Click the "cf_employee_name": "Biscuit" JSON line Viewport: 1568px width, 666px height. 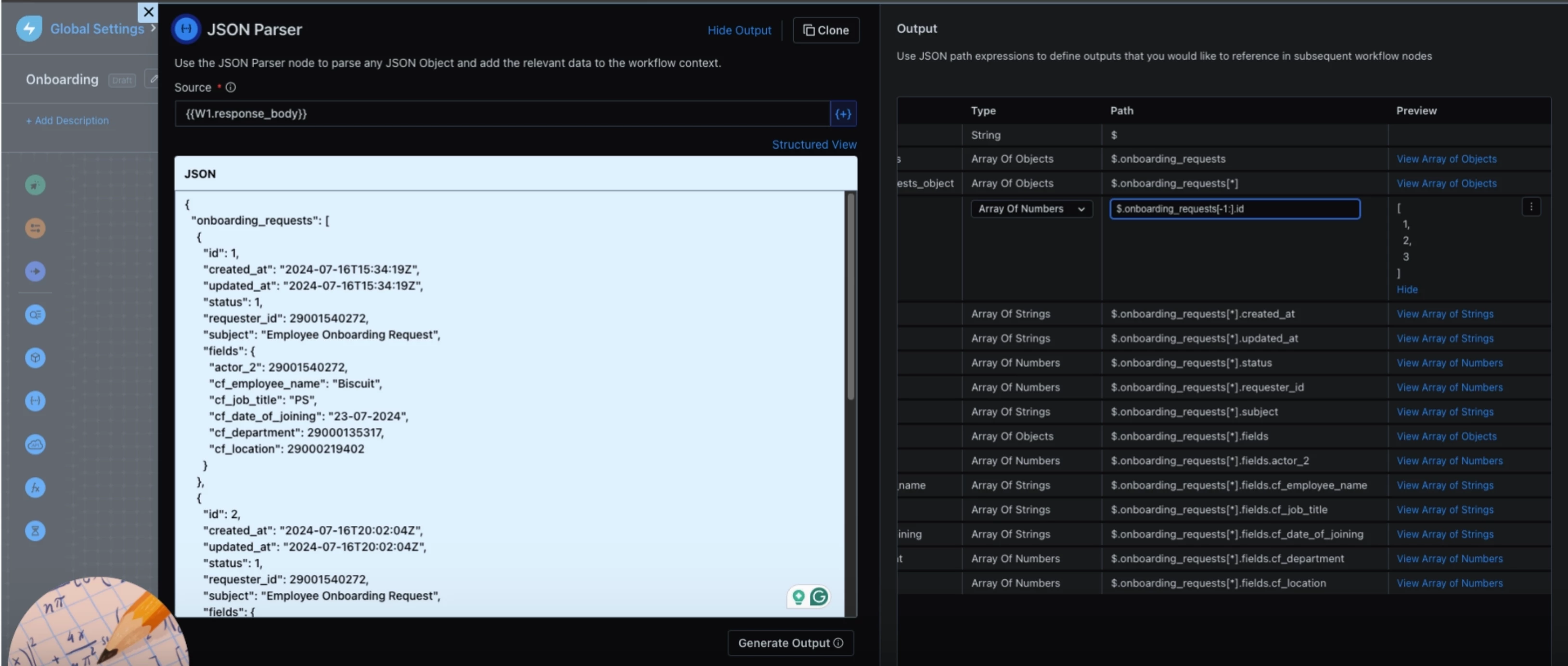pos(295,384)
